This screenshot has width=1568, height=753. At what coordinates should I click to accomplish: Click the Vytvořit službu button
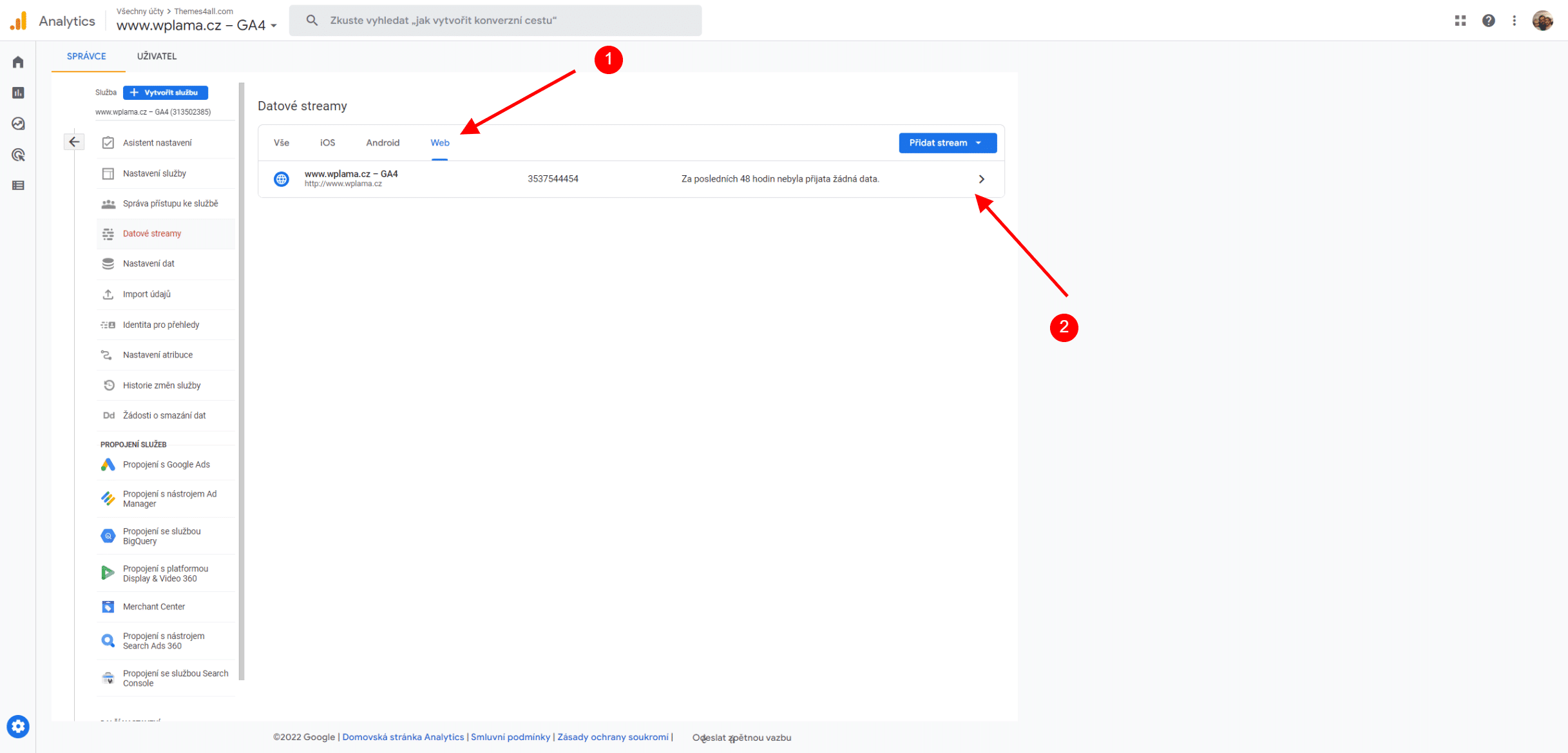tap(166, 93)
